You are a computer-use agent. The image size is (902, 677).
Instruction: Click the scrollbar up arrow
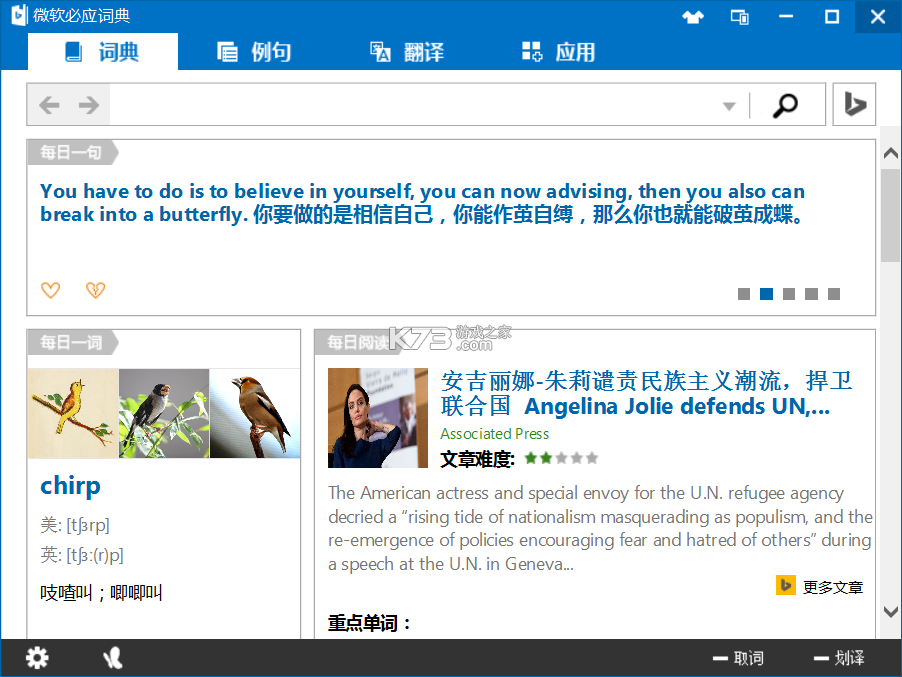coord(890,153)
